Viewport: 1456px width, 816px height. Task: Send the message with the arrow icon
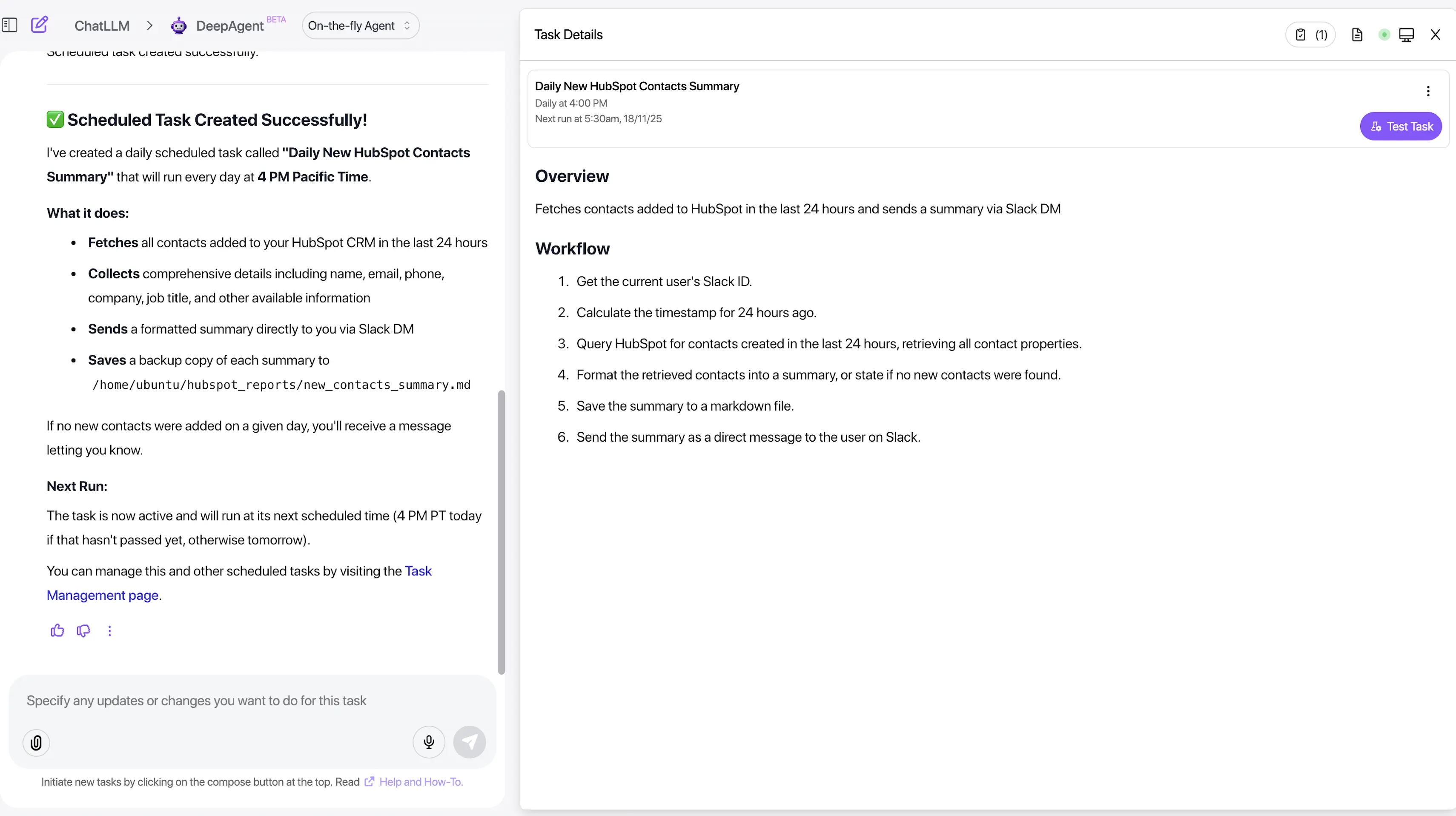point(470,742)
